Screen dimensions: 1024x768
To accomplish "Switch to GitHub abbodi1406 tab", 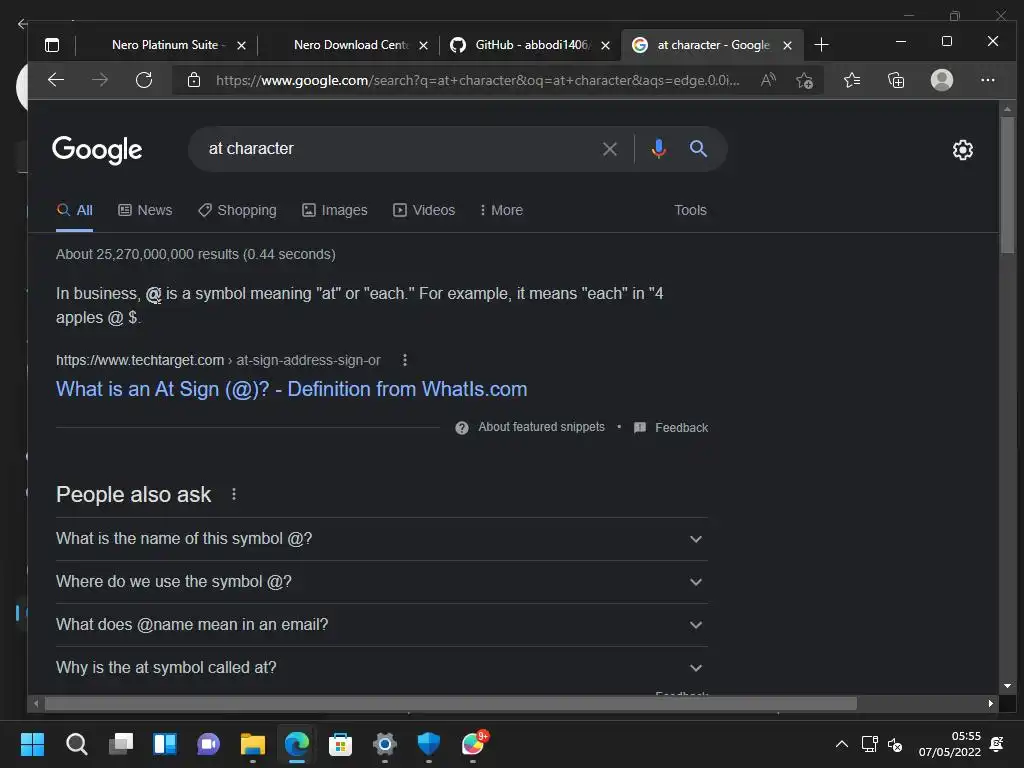I will tap(532, 45).
